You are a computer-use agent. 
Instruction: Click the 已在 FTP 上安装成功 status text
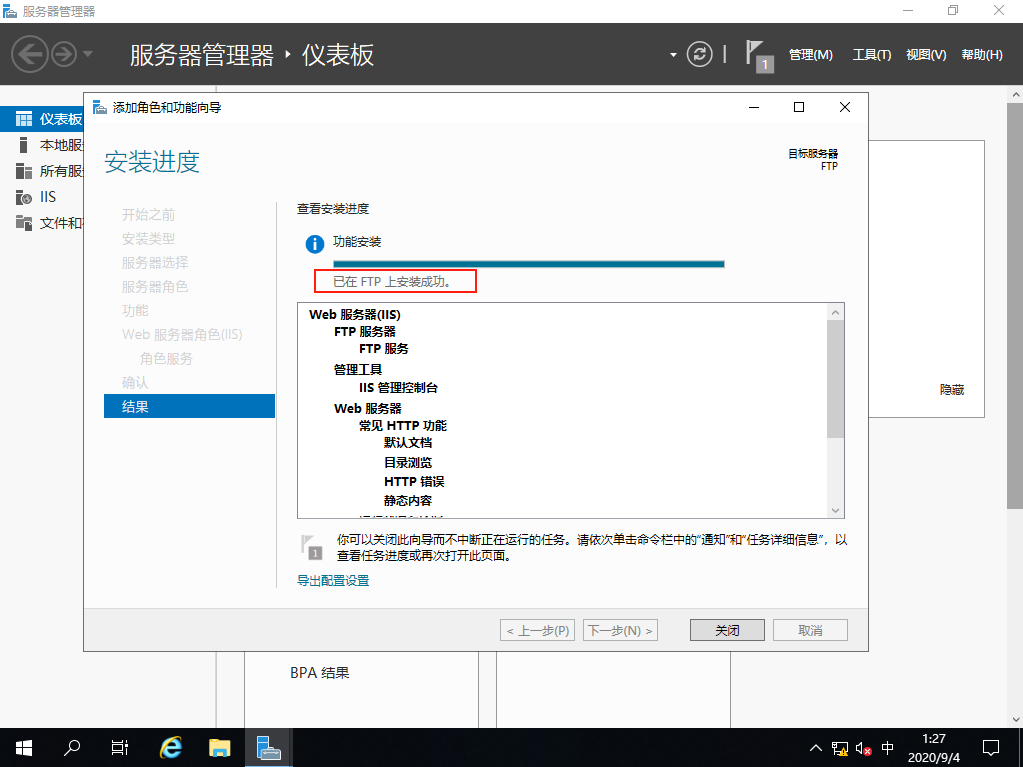coord(392,282)
